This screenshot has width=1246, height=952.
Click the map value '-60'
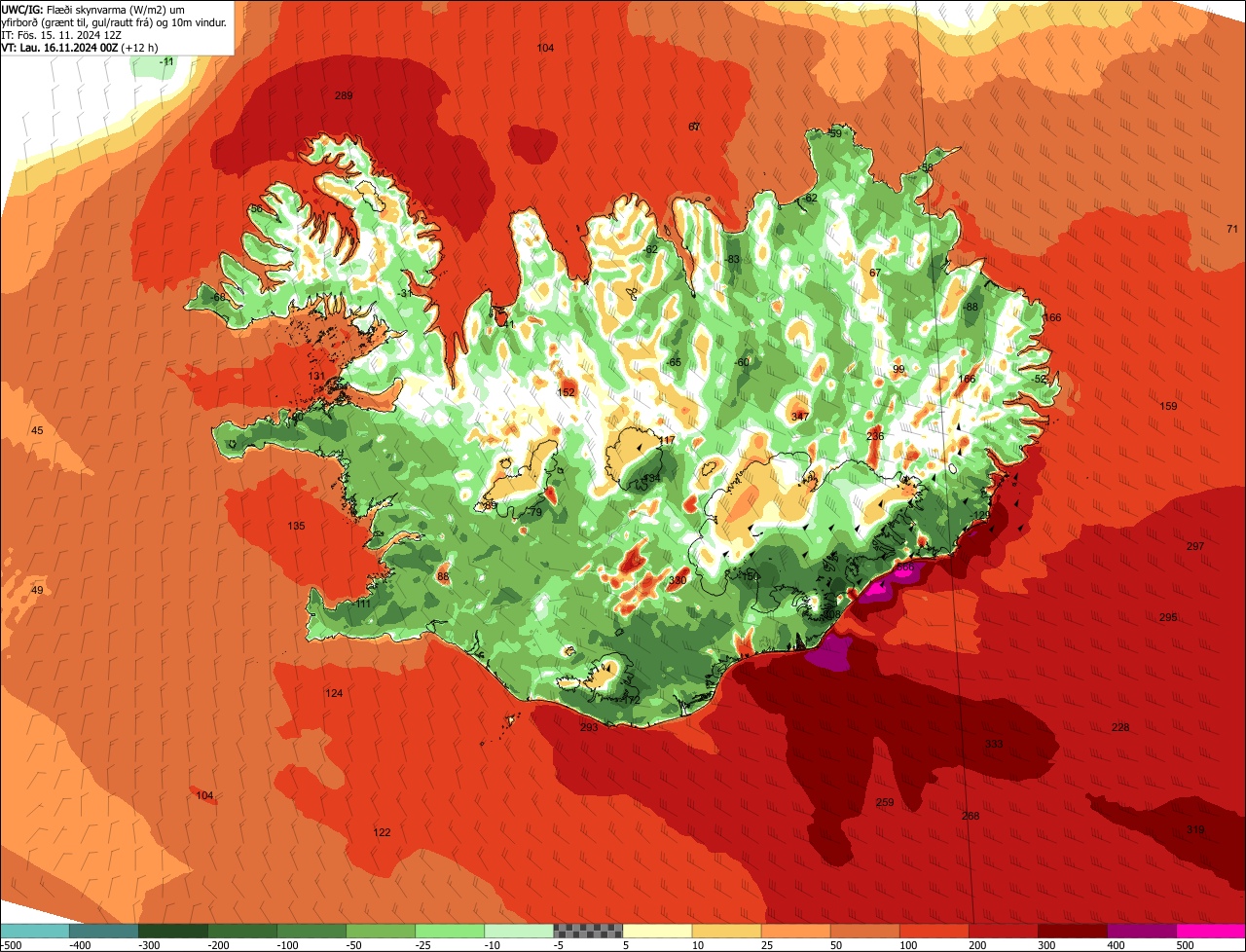742,362
